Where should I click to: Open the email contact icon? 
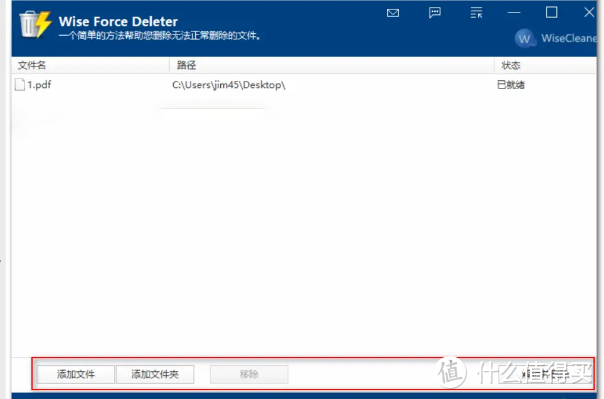pyautogui.click(x=393, y=13)
